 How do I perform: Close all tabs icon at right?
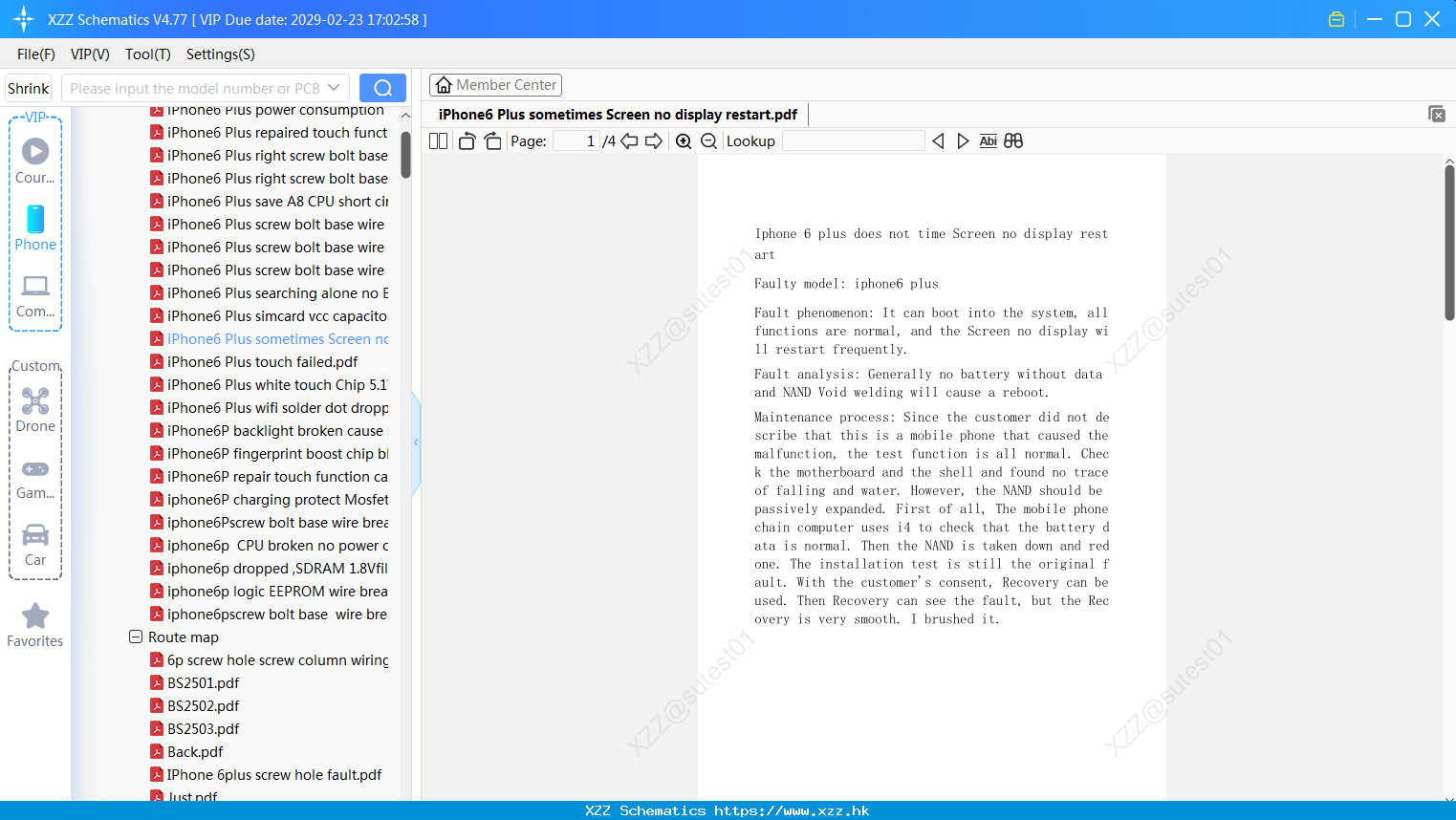coord(1436,114)
